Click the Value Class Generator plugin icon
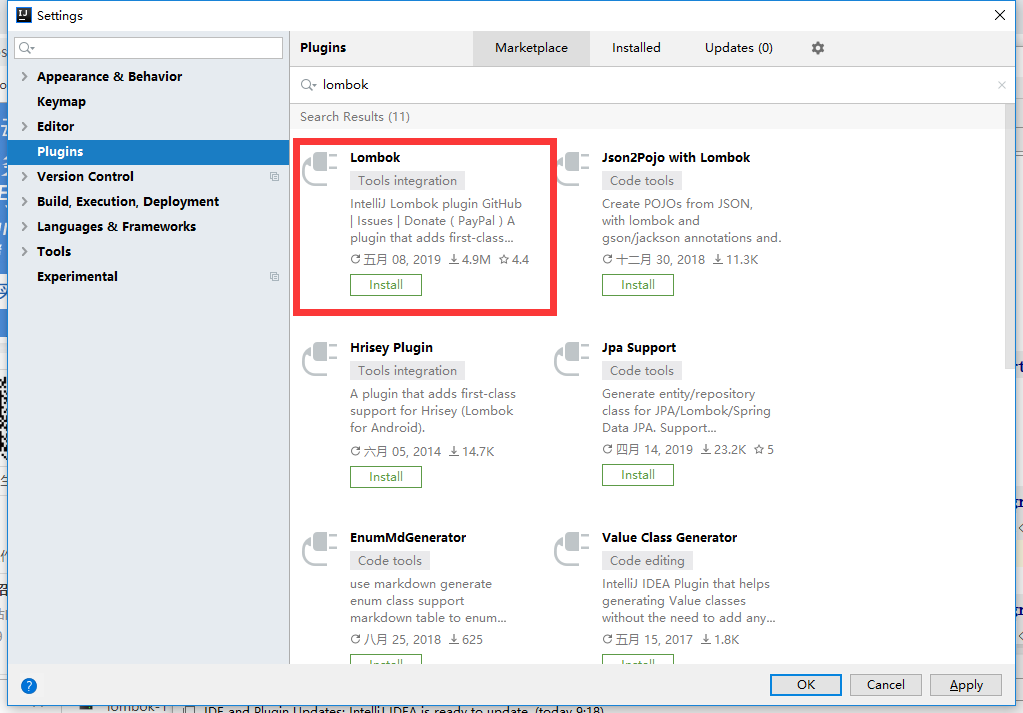The image size is (1023, 713). tap(572, 549)
